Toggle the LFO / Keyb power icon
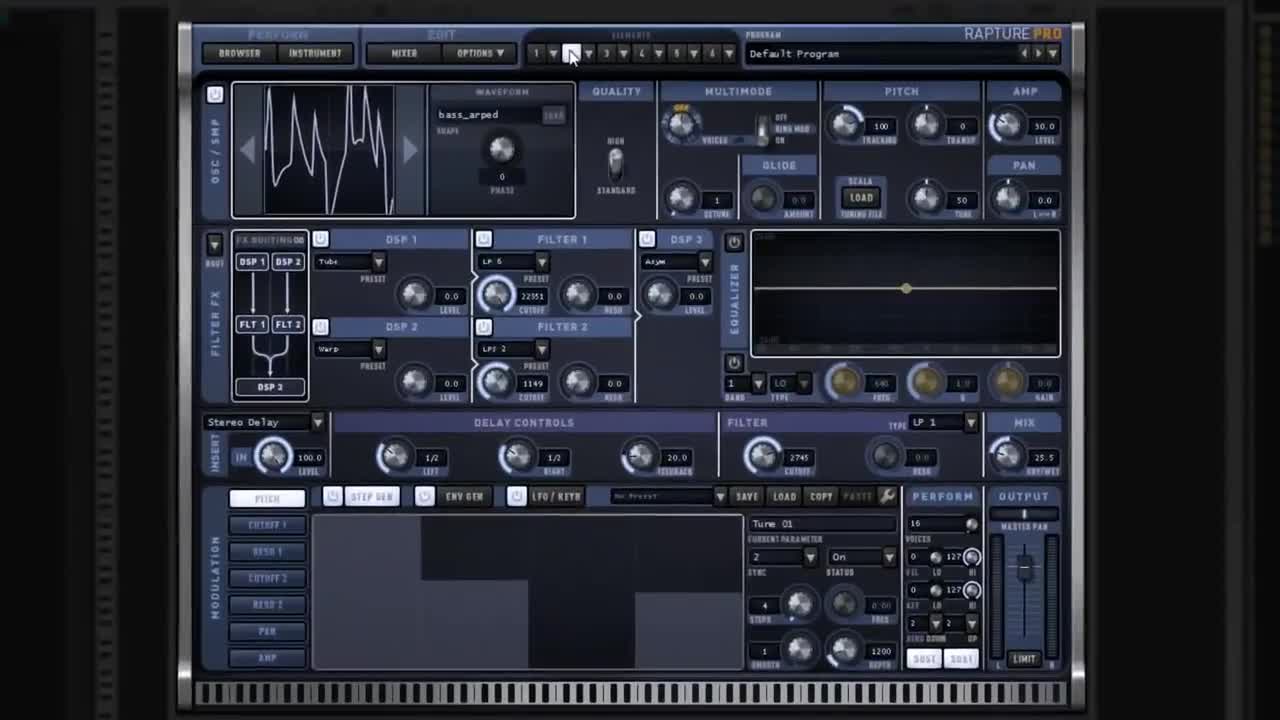 [516, 496]
